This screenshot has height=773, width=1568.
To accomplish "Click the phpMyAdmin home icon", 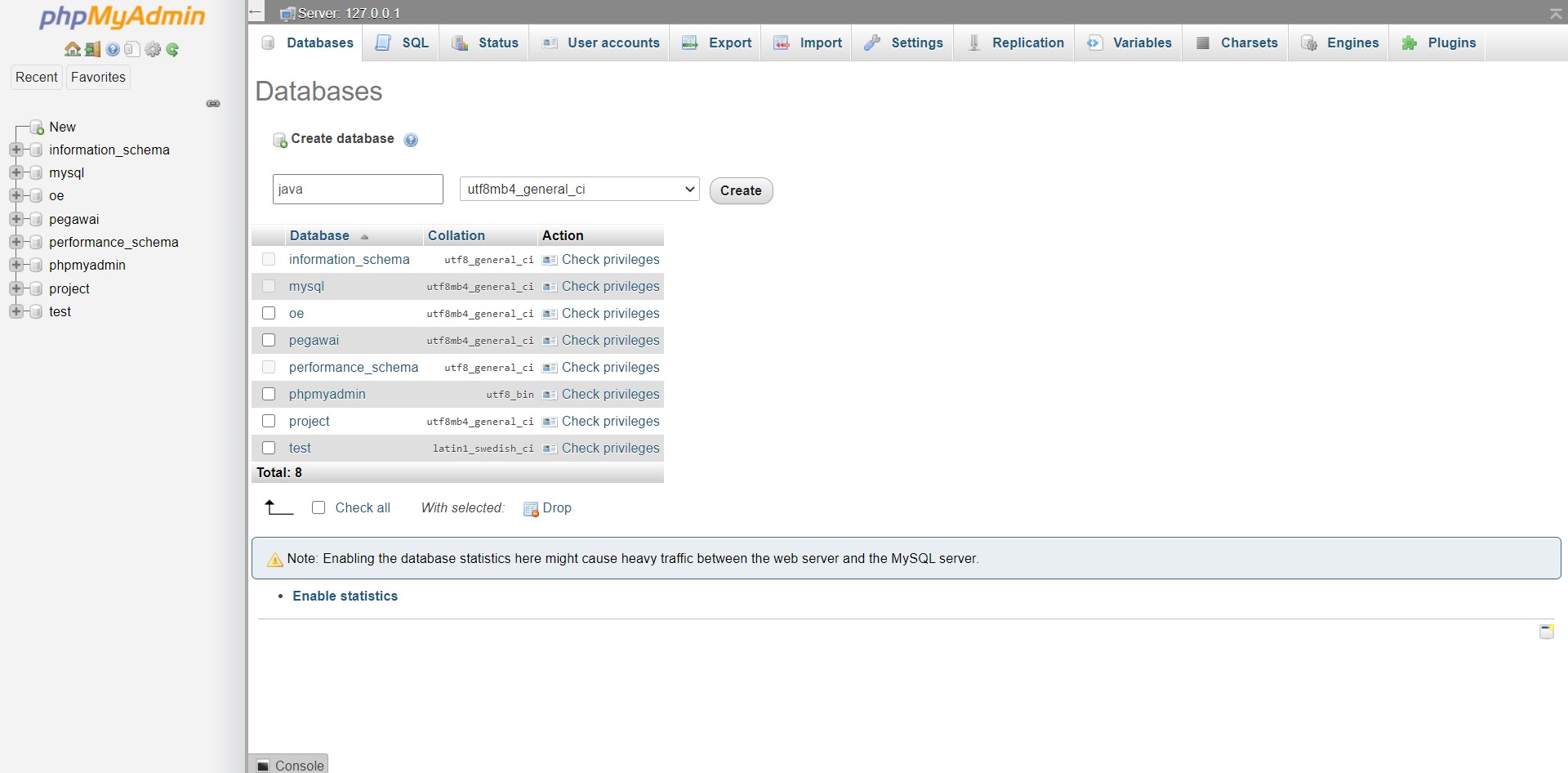I will (x=73, y=49).
